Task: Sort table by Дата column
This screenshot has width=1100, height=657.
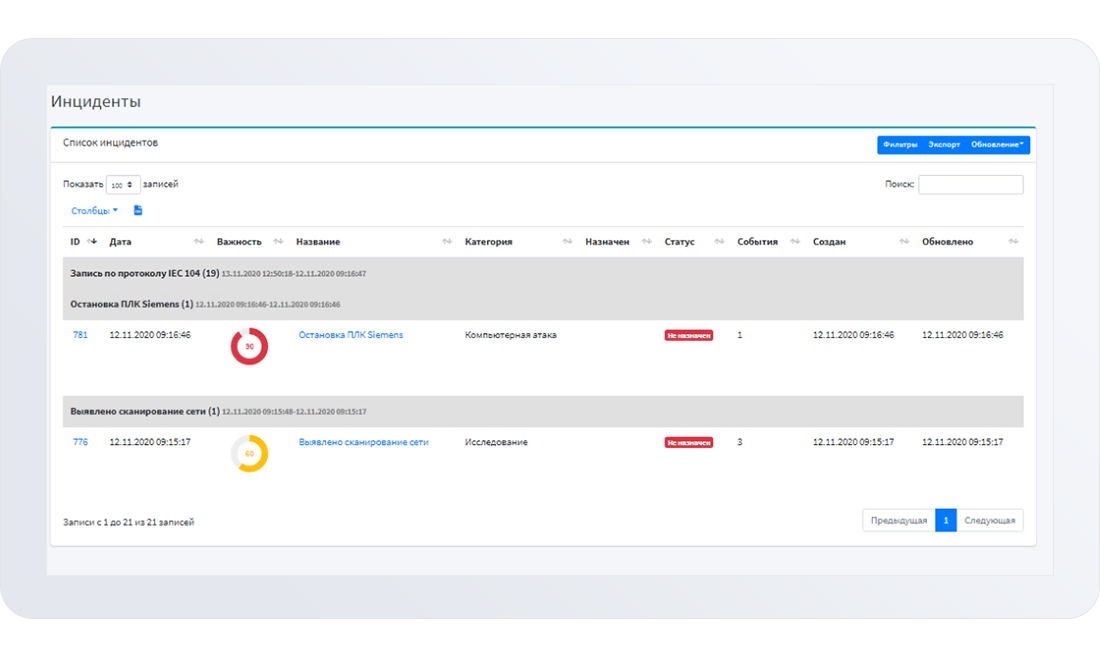Action: coord(199,241)
